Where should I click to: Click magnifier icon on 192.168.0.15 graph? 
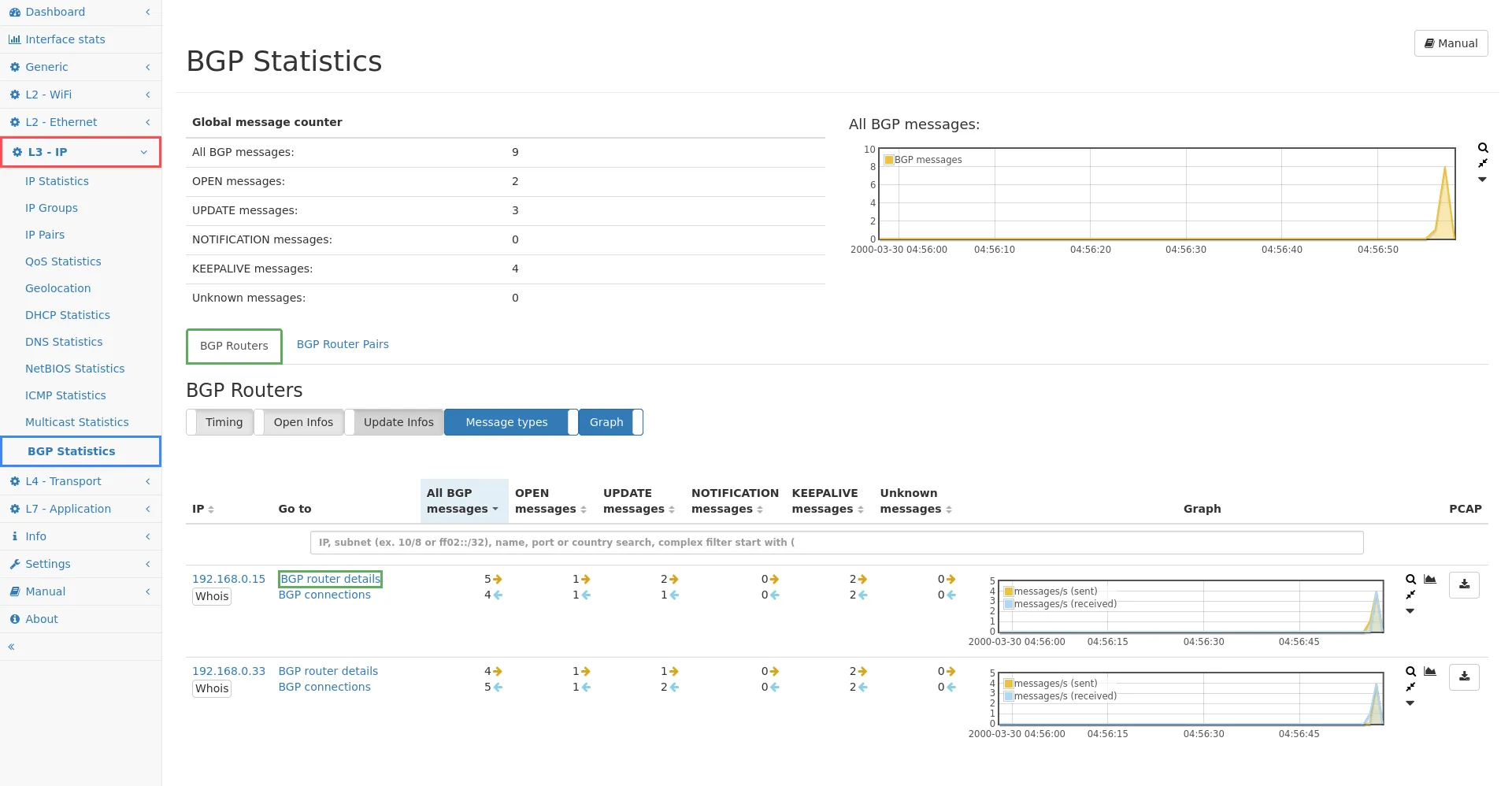point(1410,580)
